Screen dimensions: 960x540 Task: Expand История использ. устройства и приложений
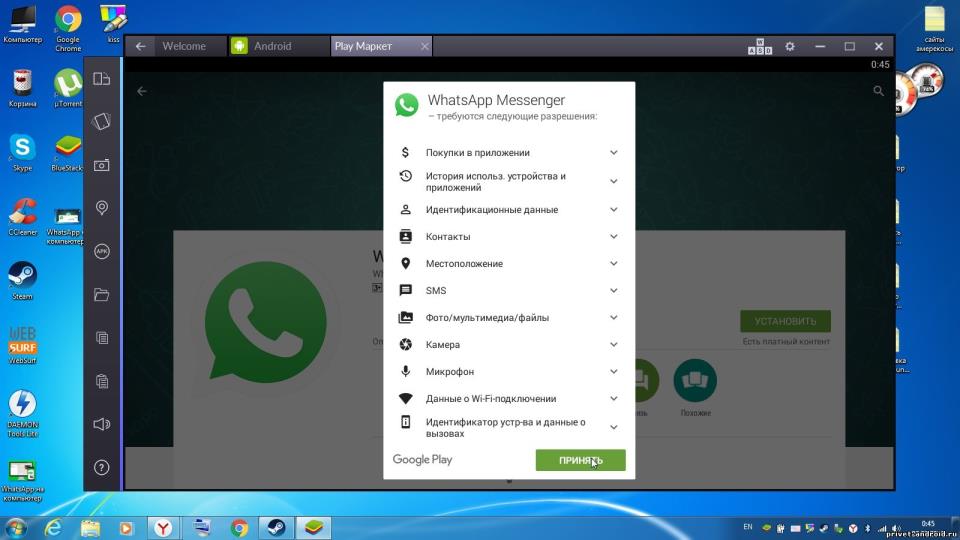[613, 181]
